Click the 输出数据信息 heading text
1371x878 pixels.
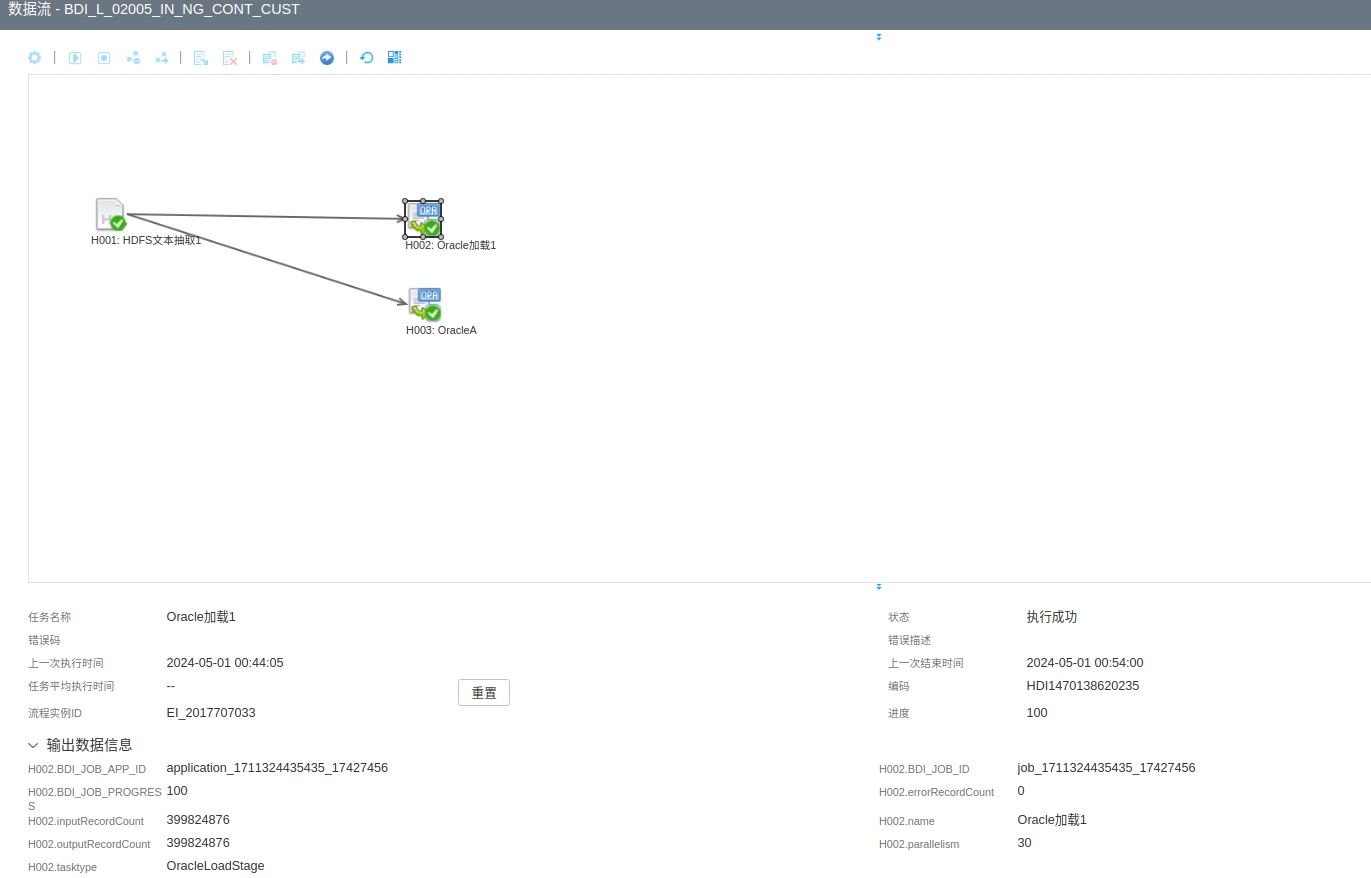pyautogui.click(x=89, y=745)
